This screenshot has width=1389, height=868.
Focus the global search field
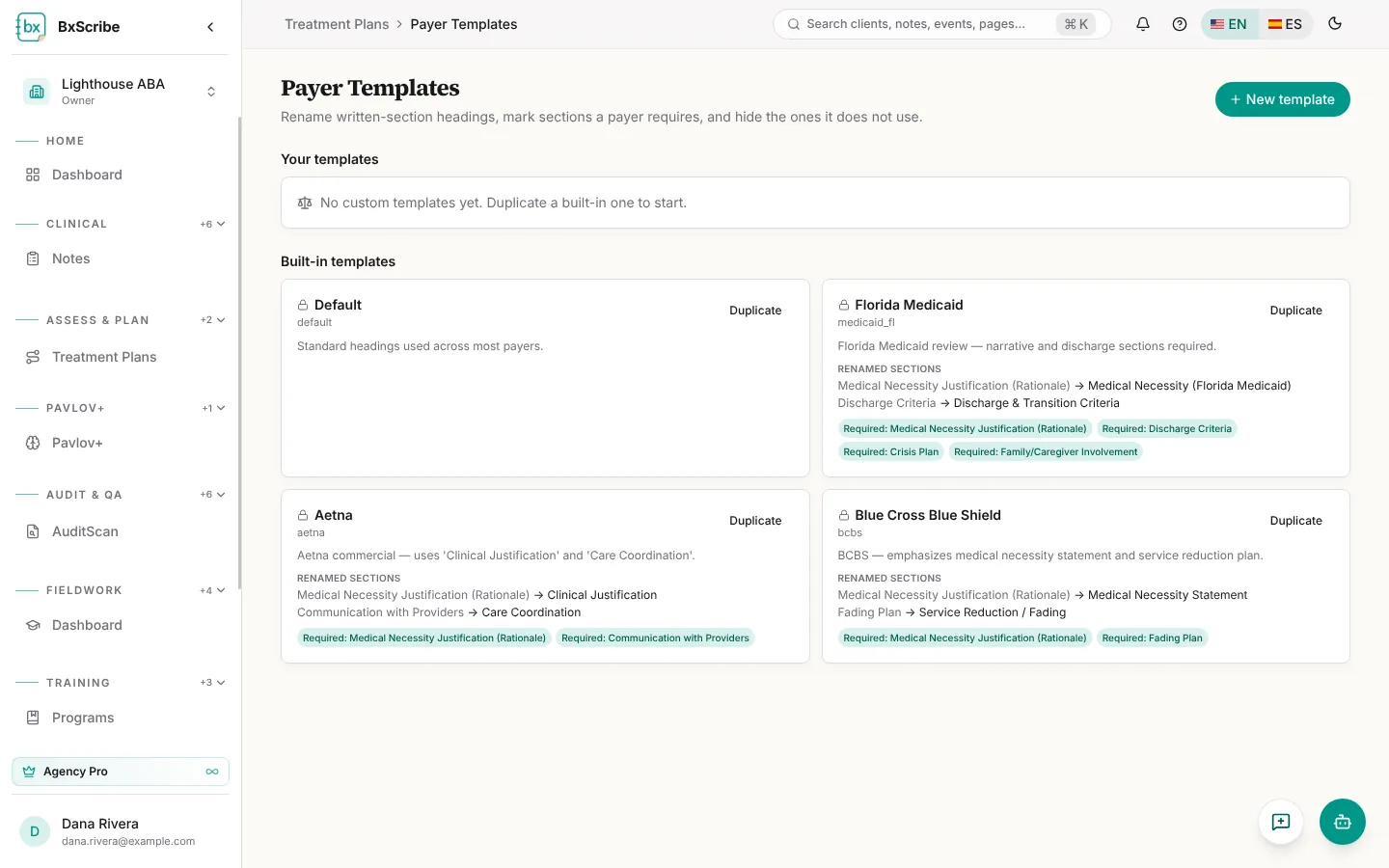point(941,24)
